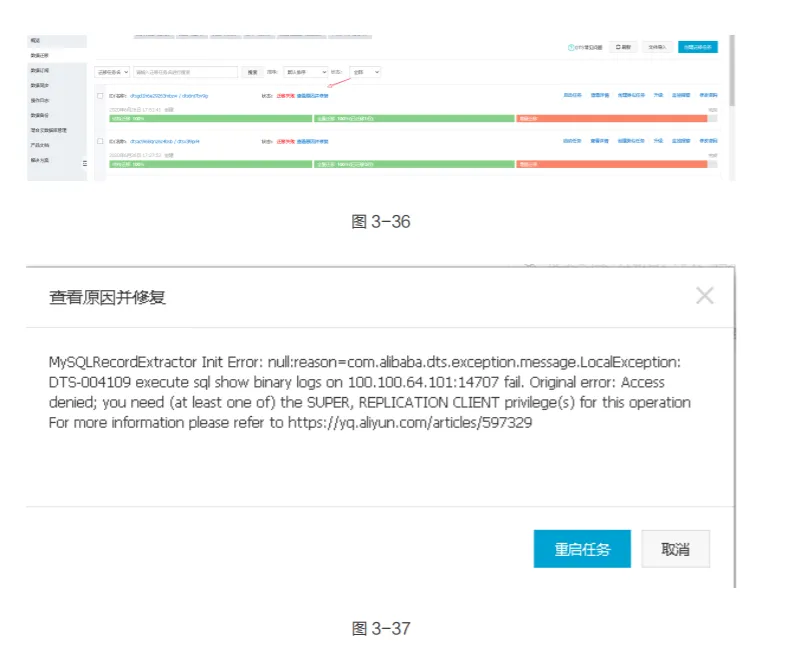Click 升级 link for the second task
This screenshot has width=792, height=653.
[x=658, y=141]
